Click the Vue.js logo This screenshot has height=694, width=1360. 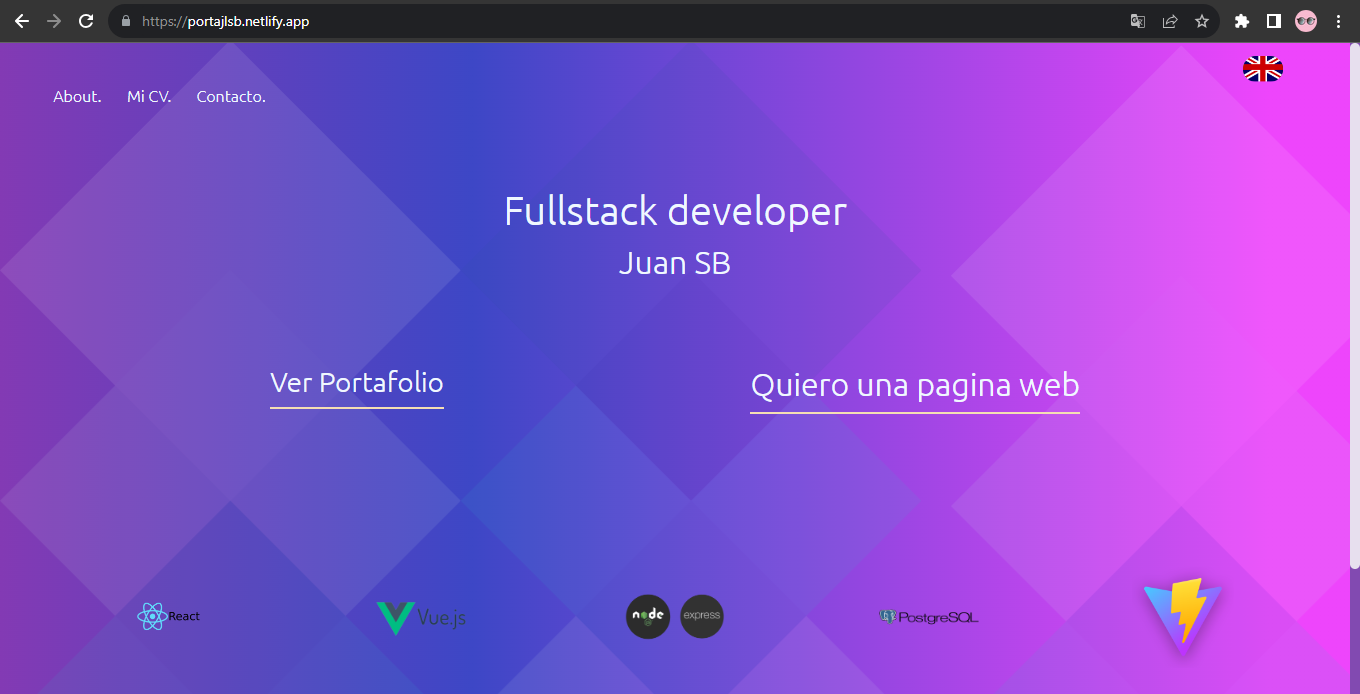(x=421, y=618)
